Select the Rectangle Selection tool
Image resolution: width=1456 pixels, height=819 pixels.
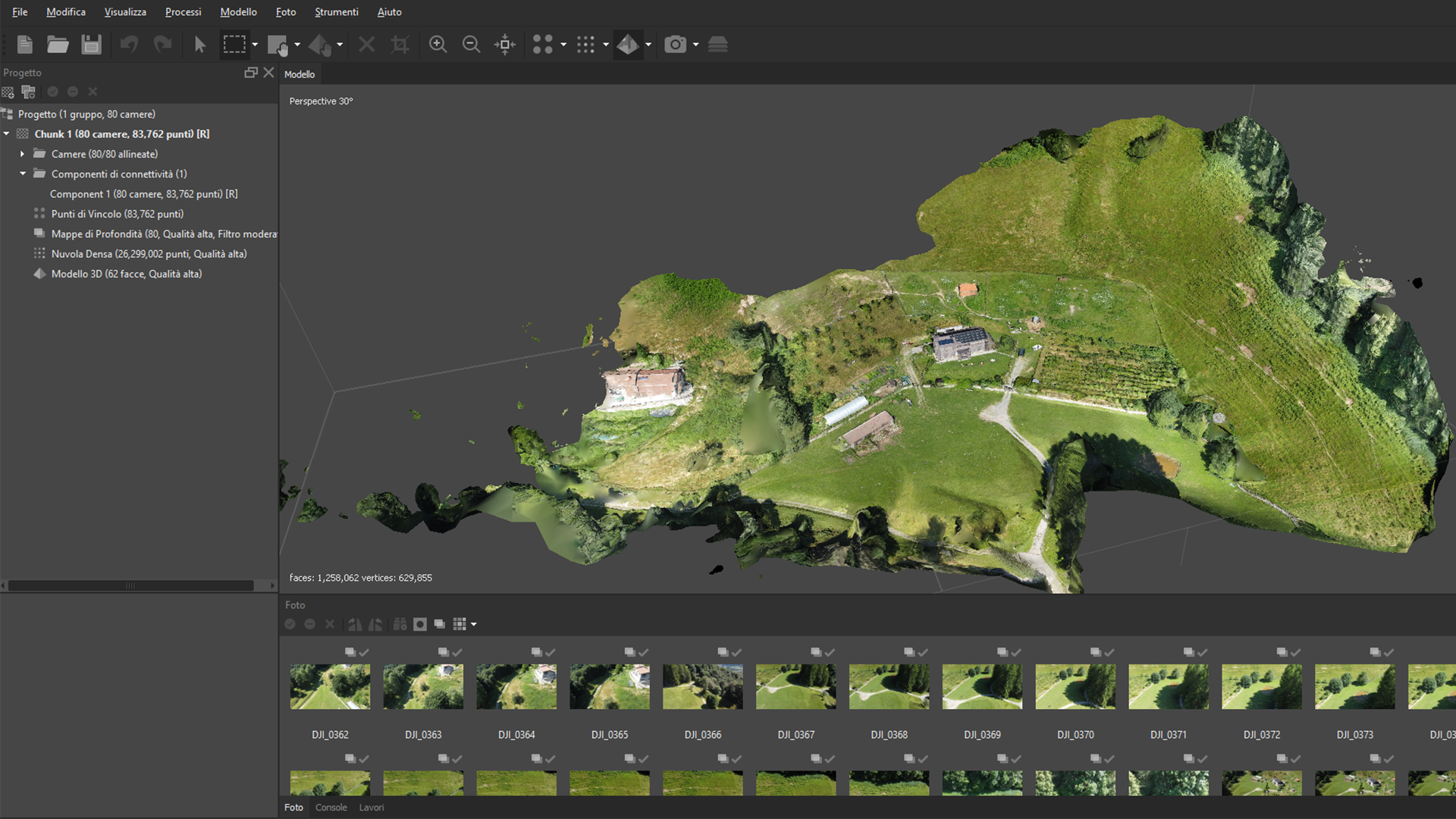point(236,44)
